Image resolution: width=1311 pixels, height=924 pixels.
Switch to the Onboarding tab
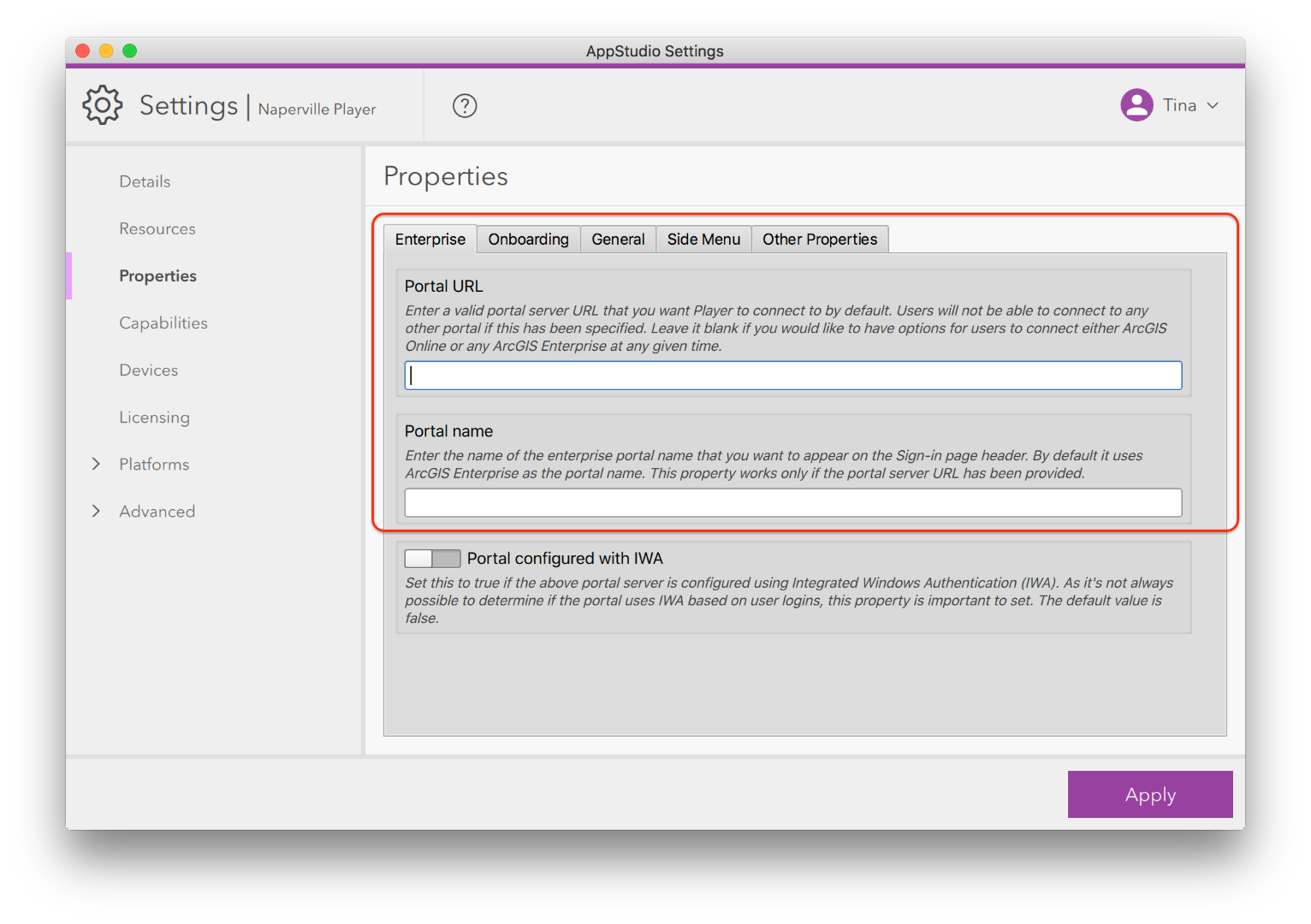(528, 240)
